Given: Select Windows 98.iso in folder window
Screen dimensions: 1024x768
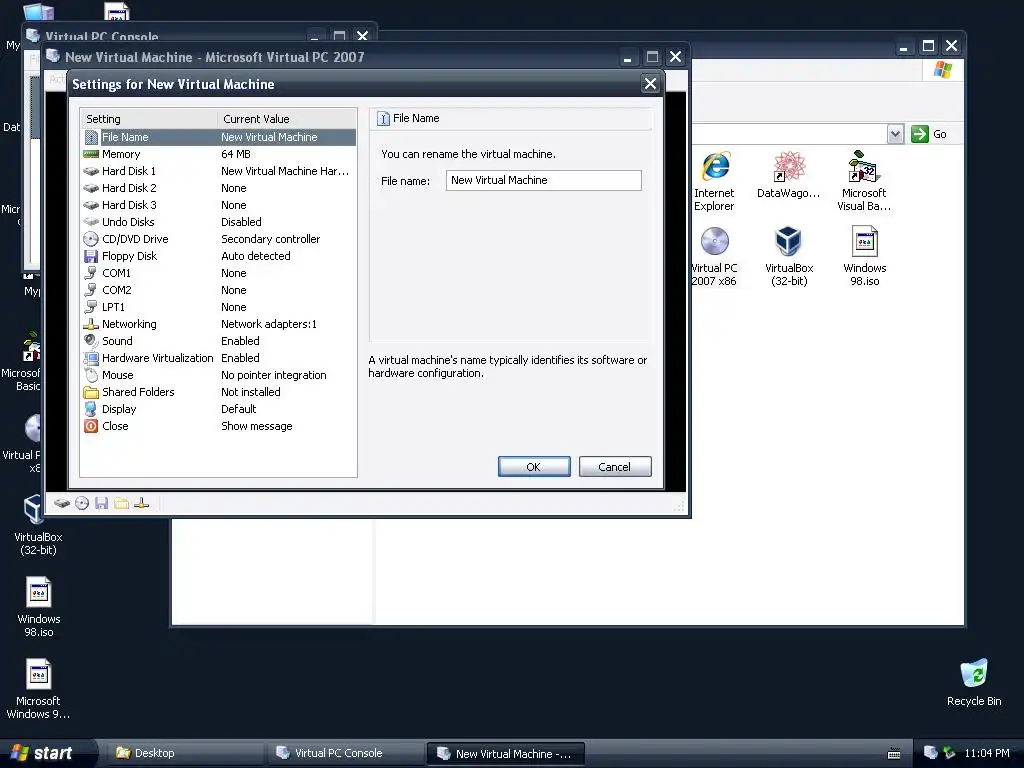Looking at the screenshot, I should pyautogui.click(x=865, y=256).
